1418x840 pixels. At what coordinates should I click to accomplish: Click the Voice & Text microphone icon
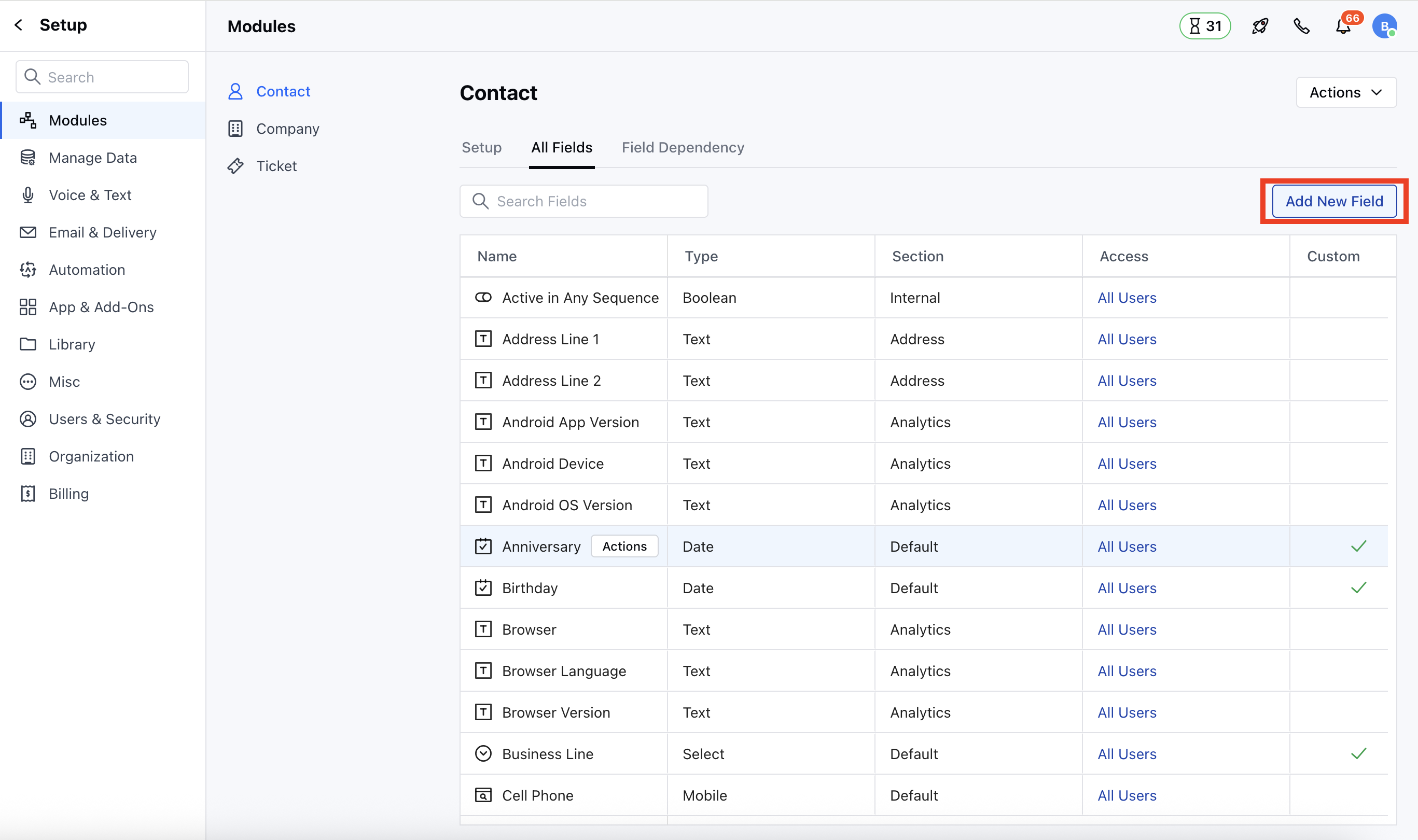pyautogui.click(x=27, y=195)
